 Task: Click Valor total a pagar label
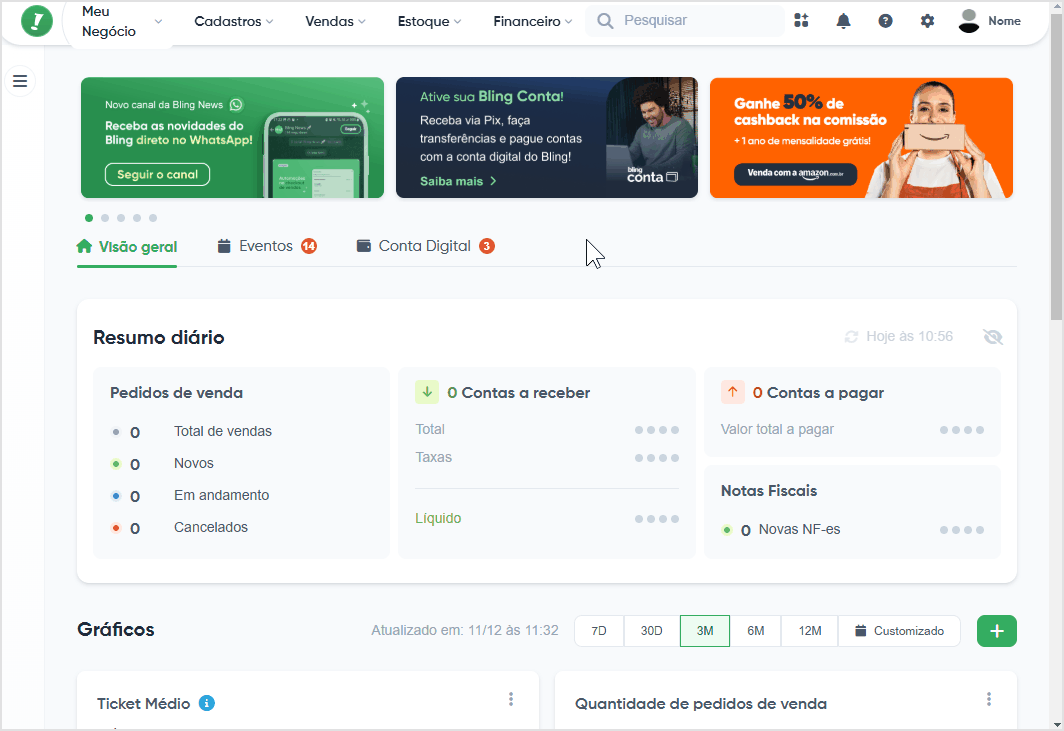coord(778,430)
